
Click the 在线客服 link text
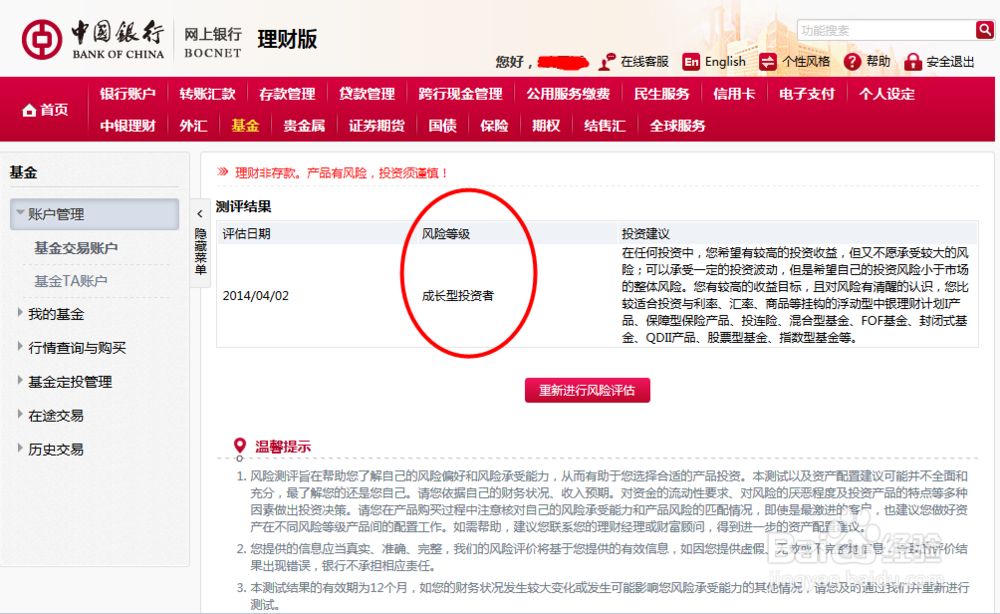pos(644,61)
